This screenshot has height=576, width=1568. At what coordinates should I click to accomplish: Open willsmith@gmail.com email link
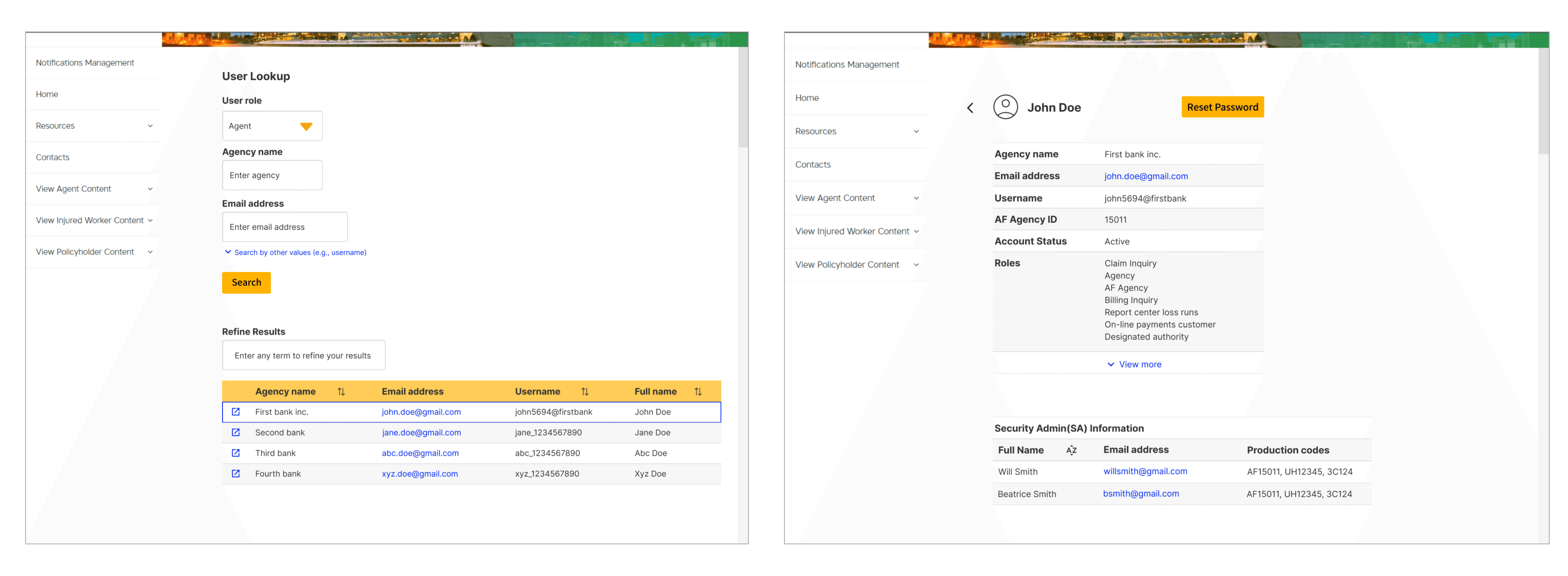point(1145,471)
